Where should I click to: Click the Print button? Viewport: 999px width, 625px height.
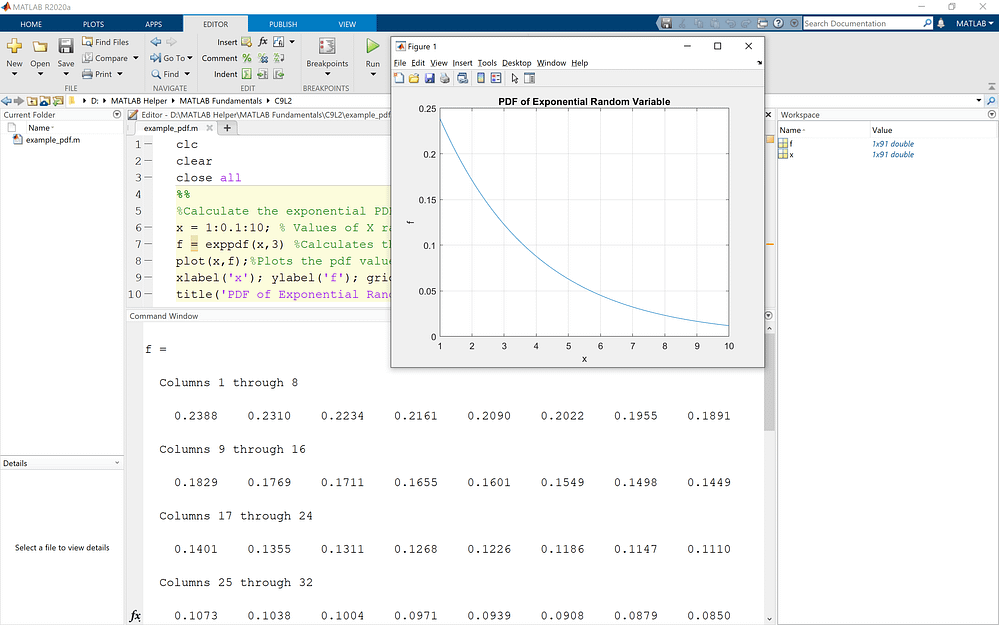(97, 74)
